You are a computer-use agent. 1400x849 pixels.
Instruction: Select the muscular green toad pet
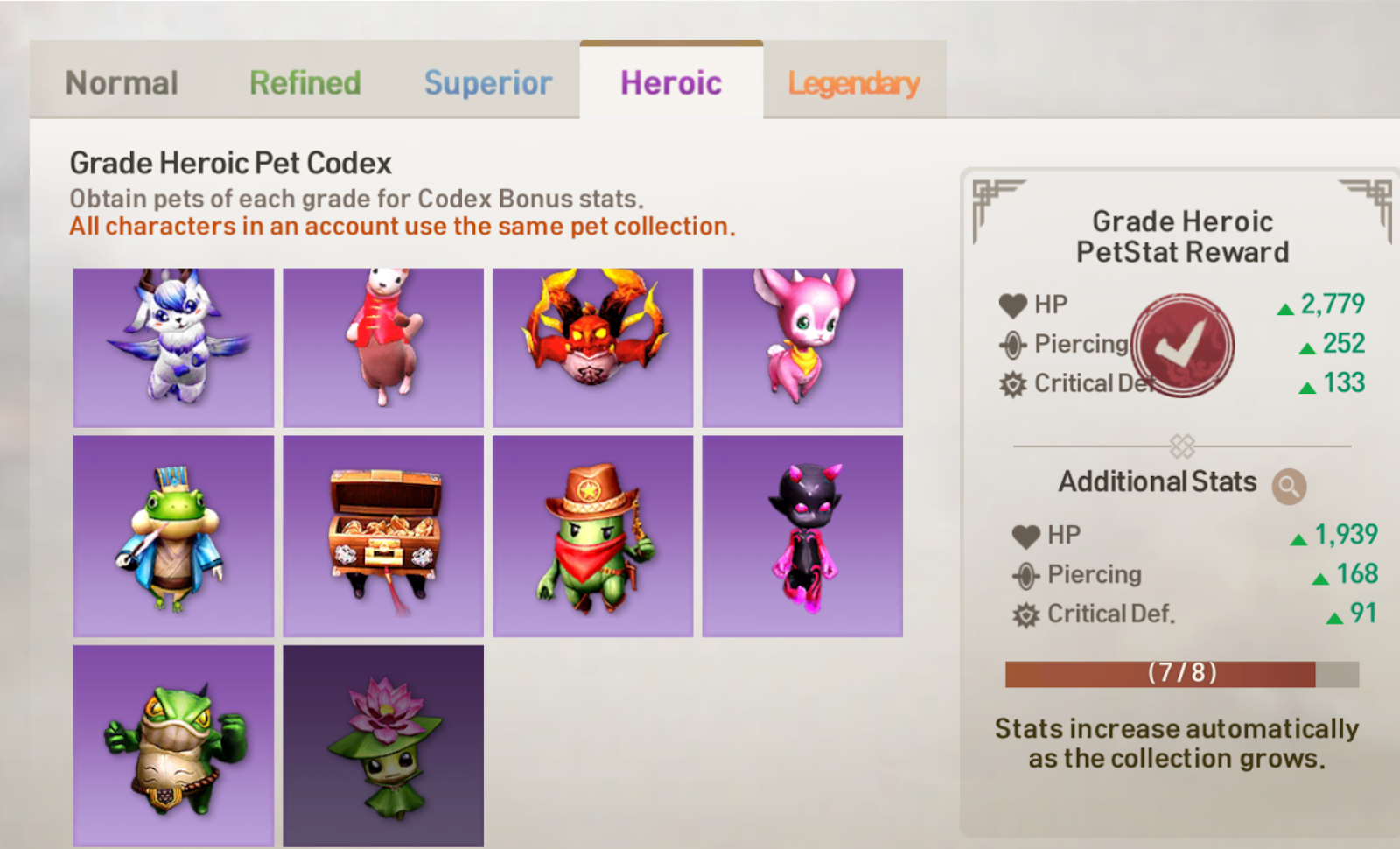tap(173, 746)
